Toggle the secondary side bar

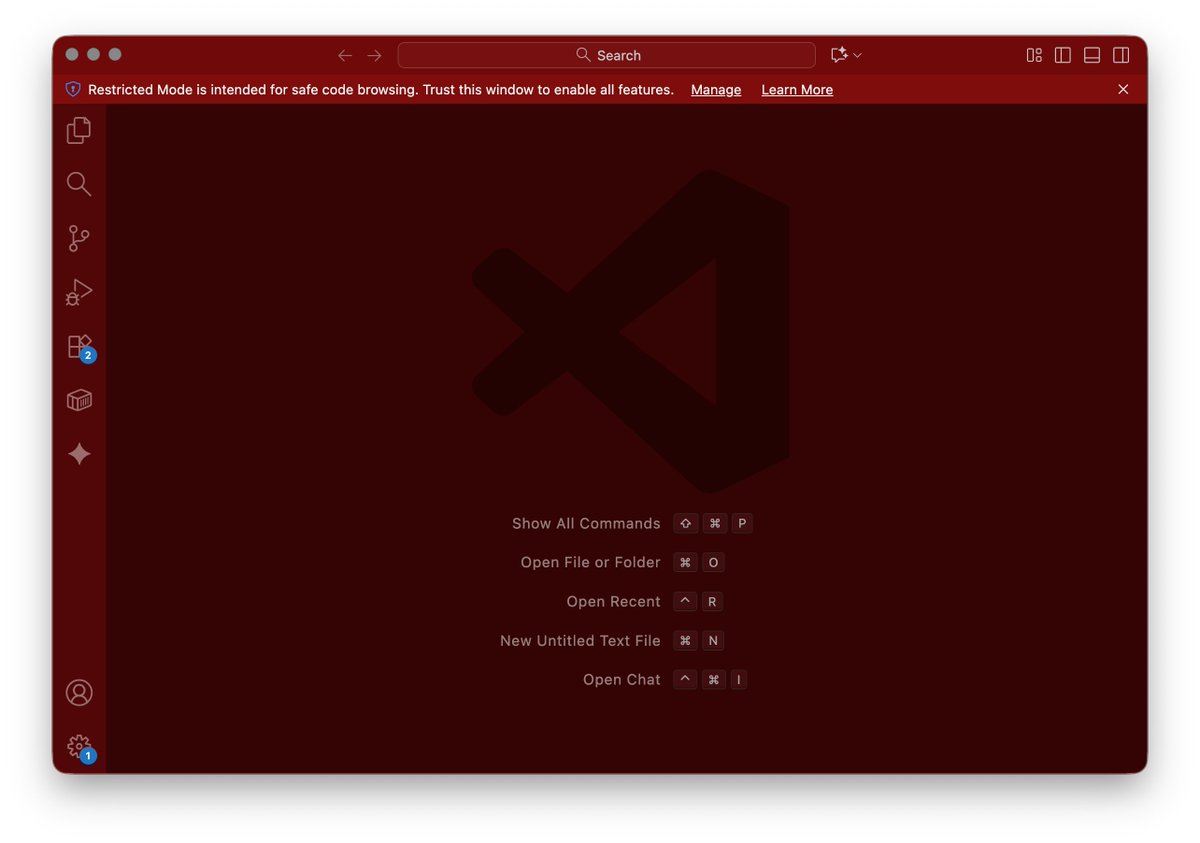(1121, 55)
